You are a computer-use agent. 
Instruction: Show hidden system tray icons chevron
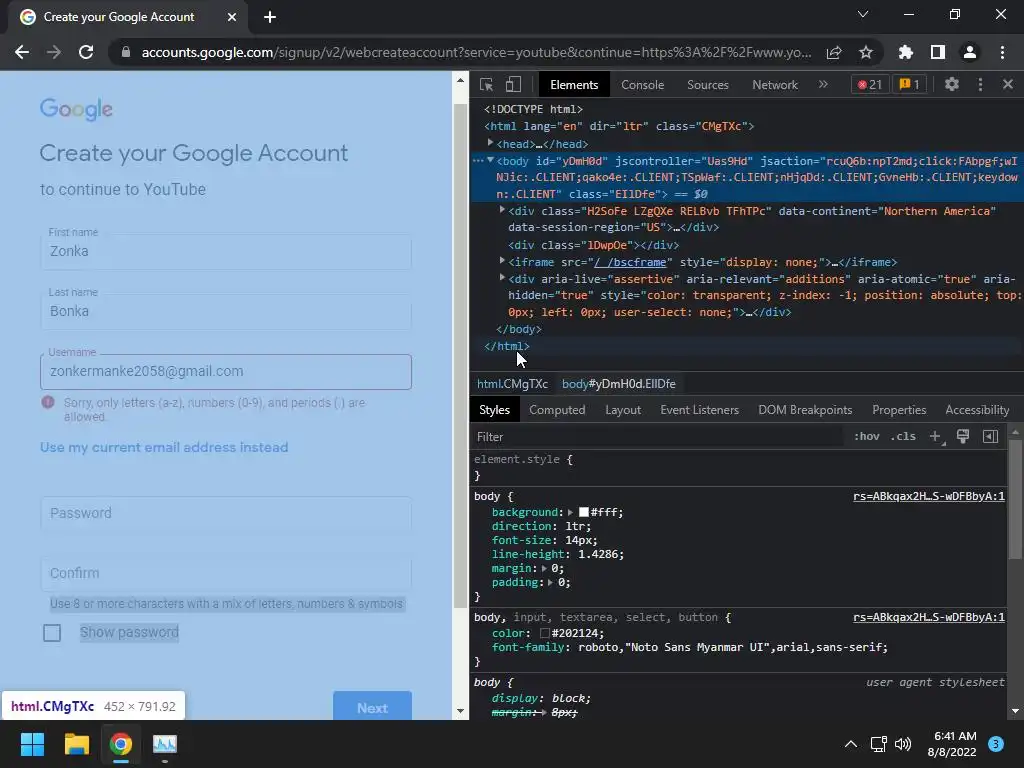850,744
